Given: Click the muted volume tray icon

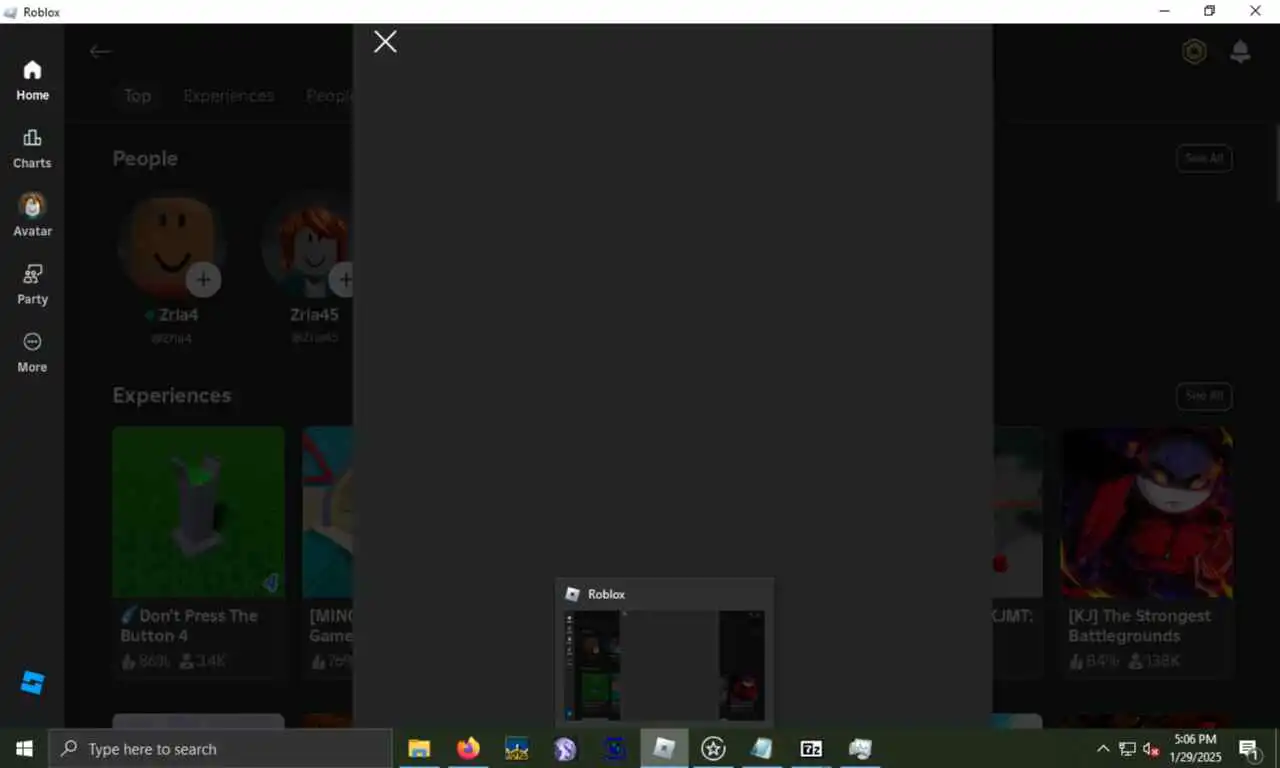Looking at the screenshot, I should [x=1152, y=749].
